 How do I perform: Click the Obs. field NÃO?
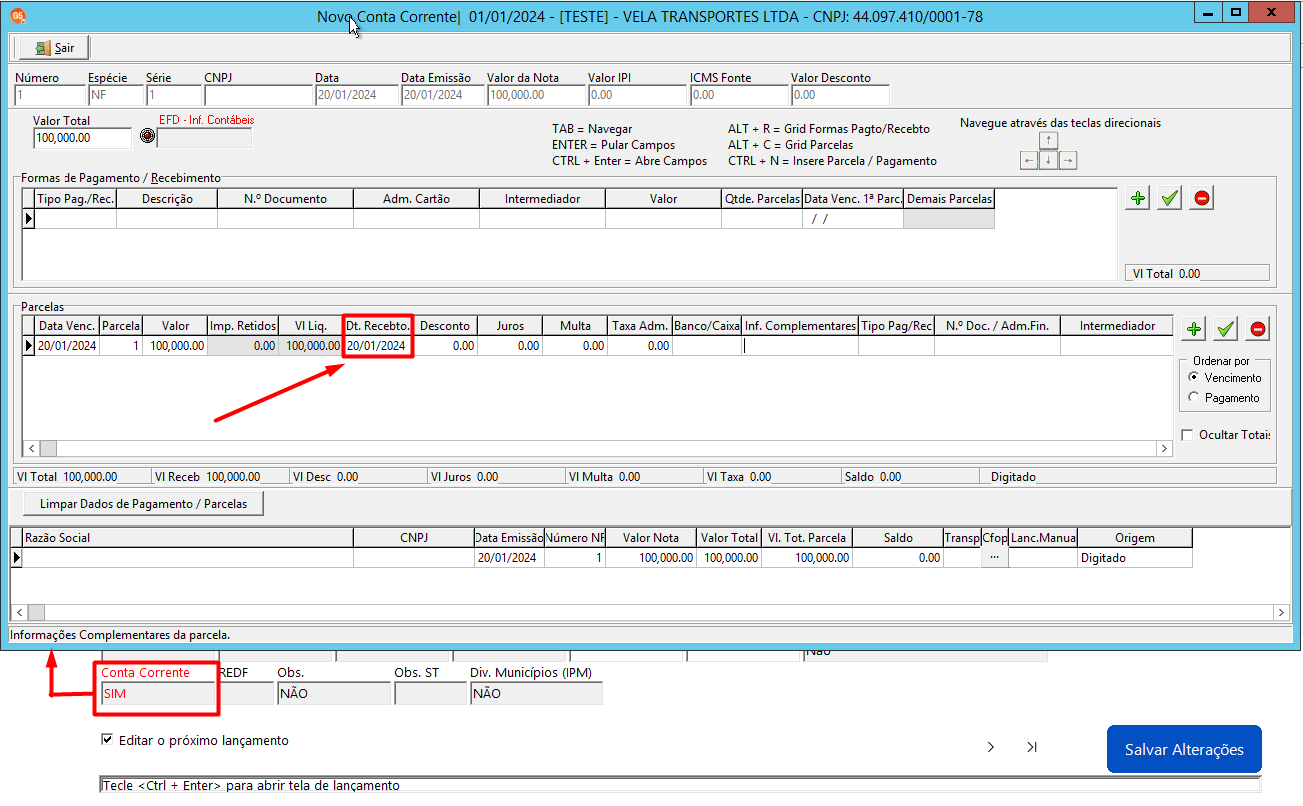(333, 694)
